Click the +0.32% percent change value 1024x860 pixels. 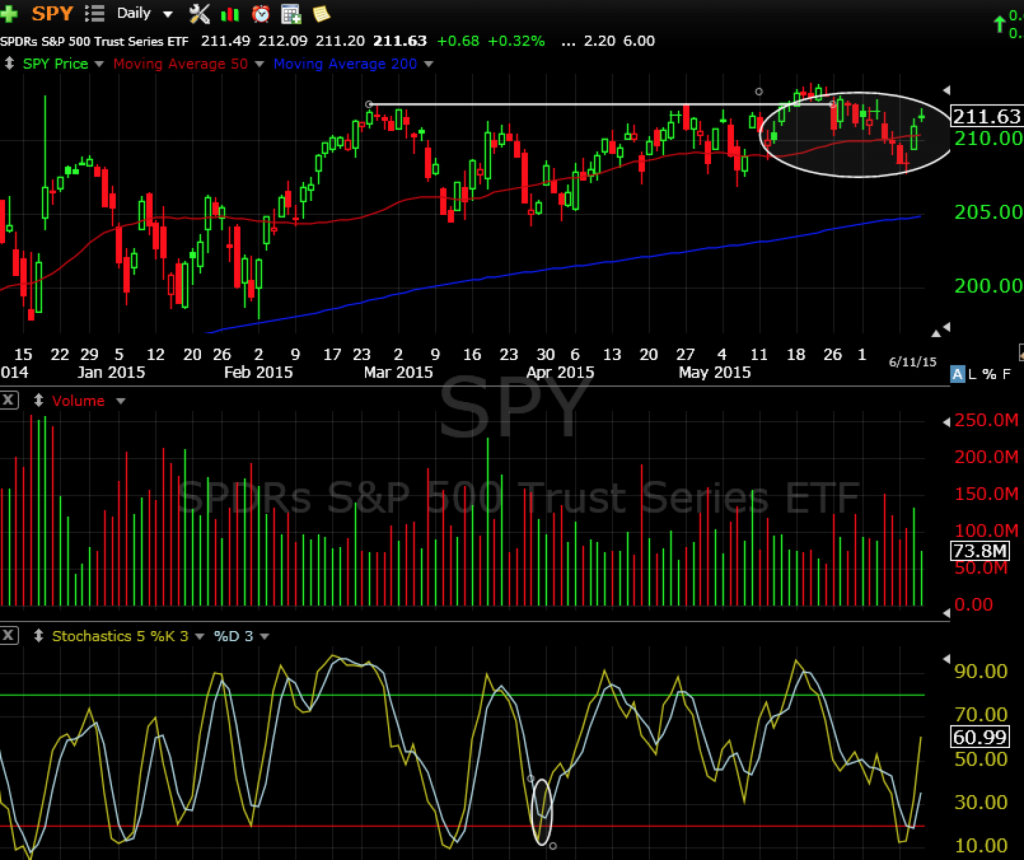tap(516, 41)
